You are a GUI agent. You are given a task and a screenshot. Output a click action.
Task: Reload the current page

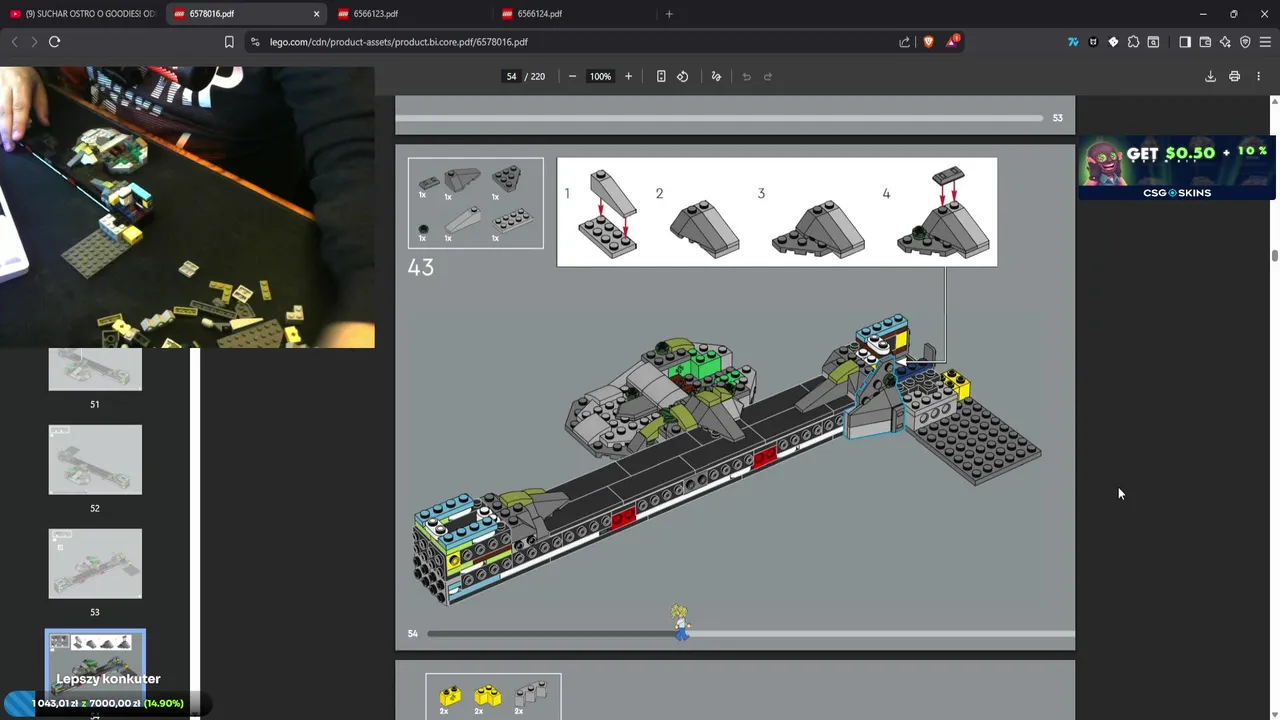tap(54, 42)
